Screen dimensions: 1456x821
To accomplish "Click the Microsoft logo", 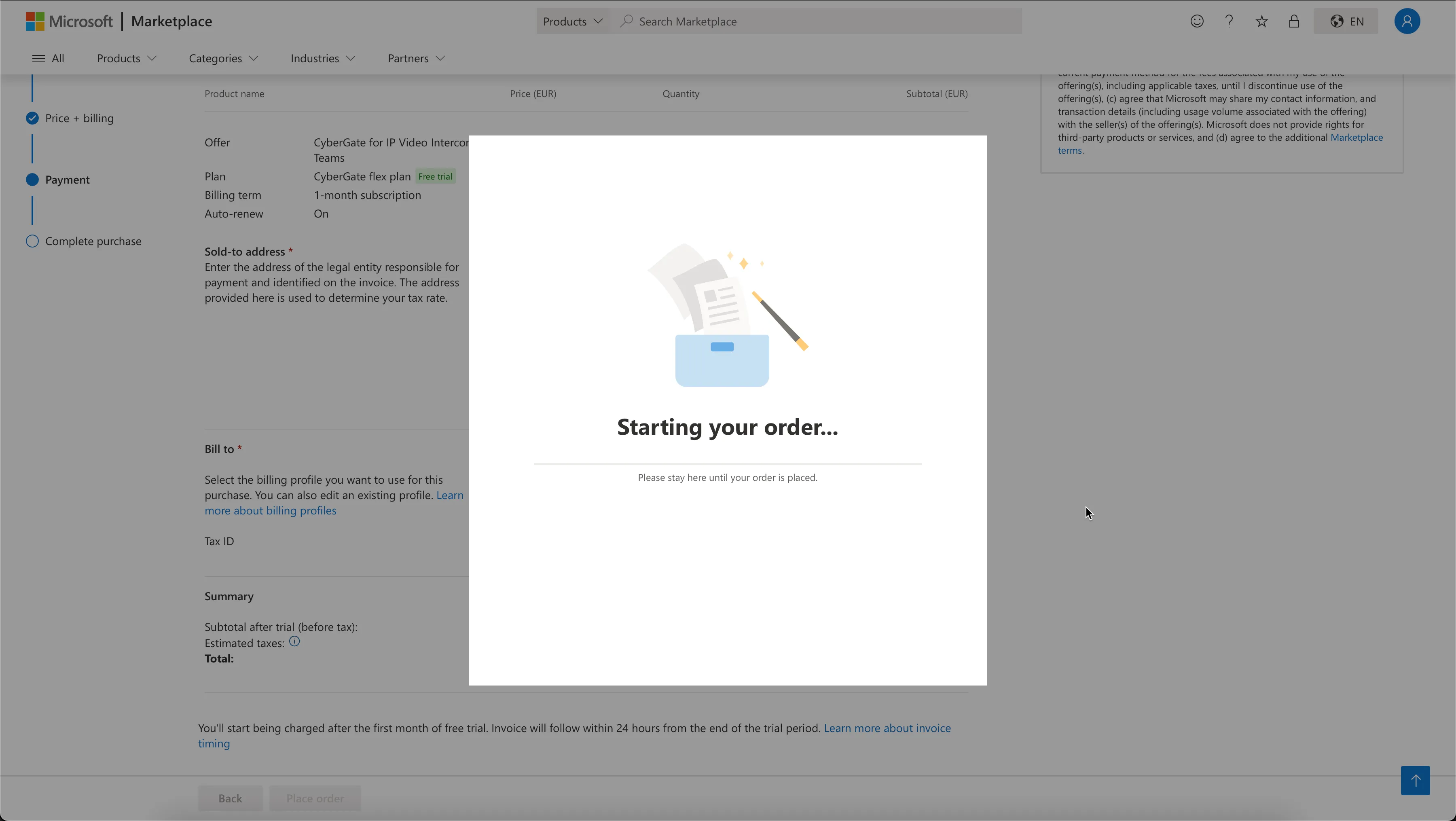I will [x=69, y=21].
